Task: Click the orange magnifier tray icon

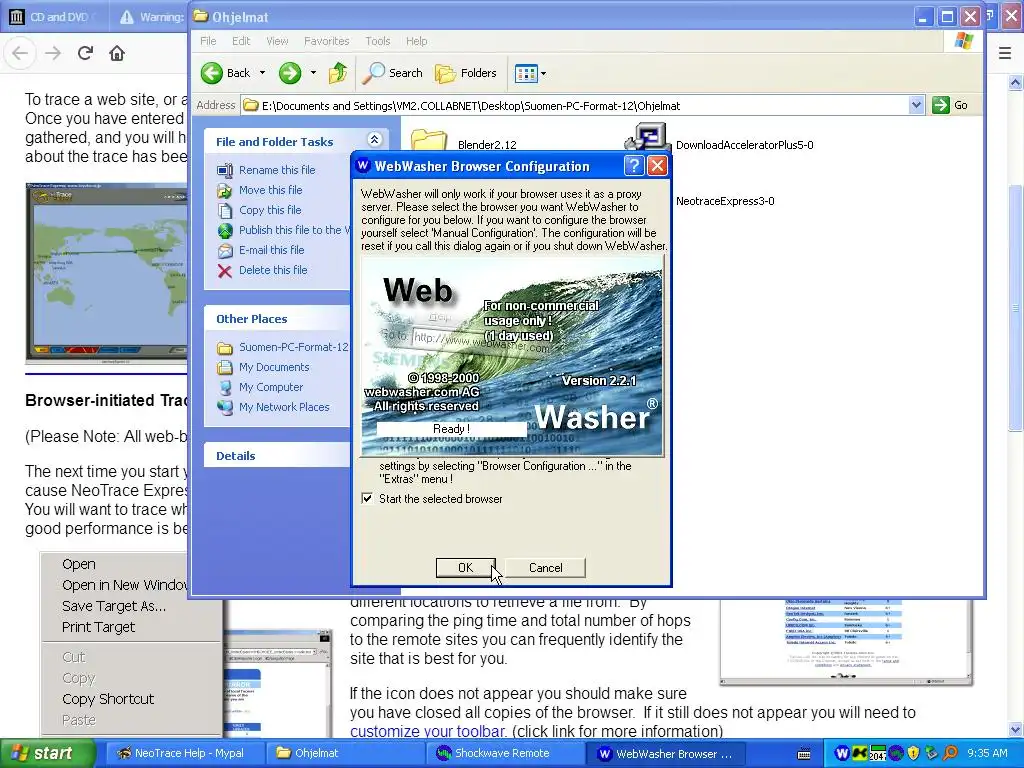Action: coord(950,754)
